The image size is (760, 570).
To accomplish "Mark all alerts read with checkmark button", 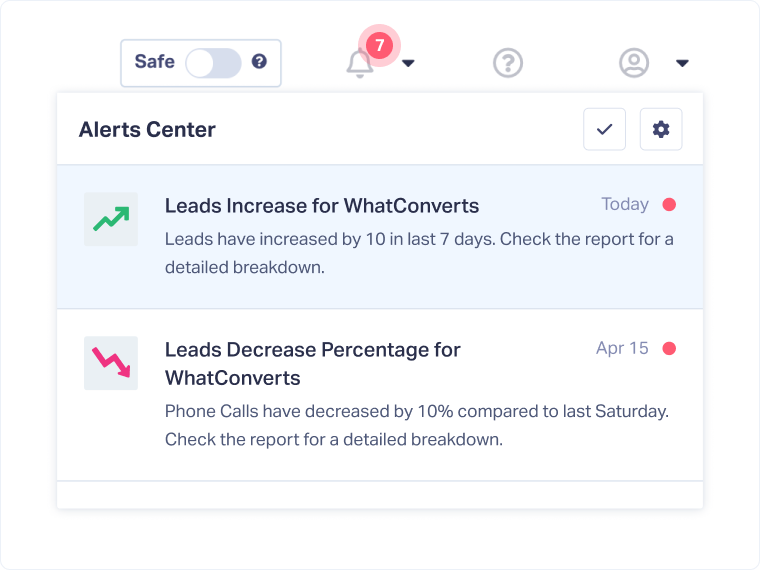I will [x=604, y=129].
